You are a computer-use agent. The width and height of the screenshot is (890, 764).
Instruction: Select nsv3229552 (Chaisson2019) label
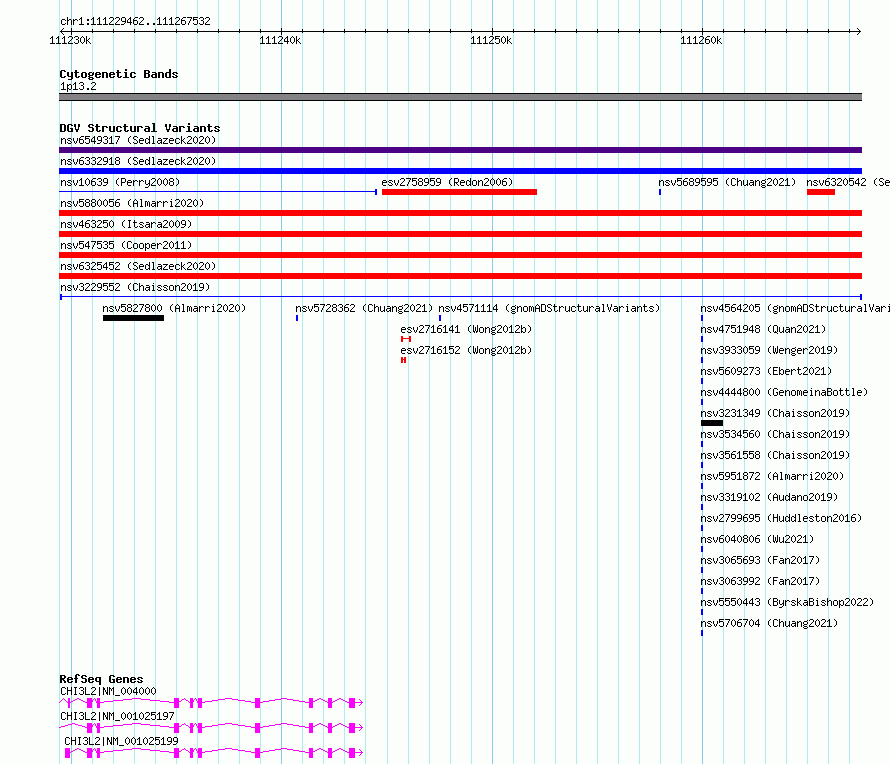[135, 287]
